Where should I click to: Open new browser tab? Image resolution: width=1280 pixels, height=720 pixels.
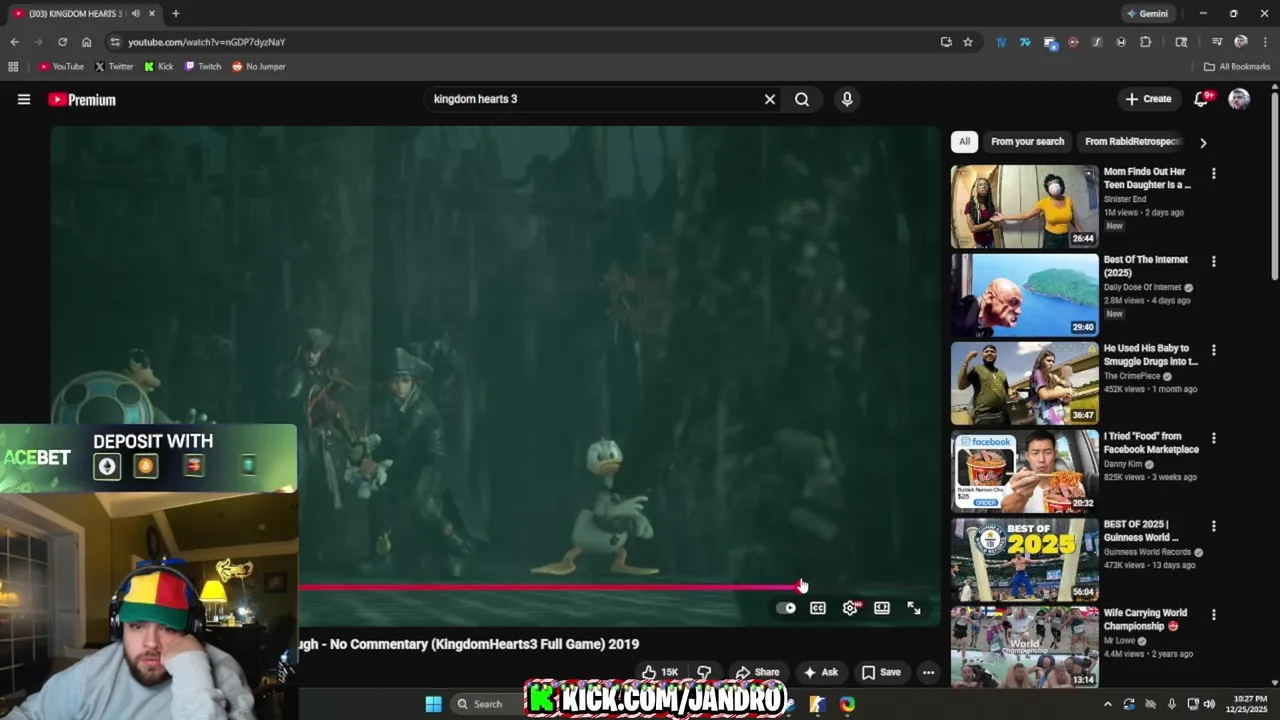coord(175,13)
